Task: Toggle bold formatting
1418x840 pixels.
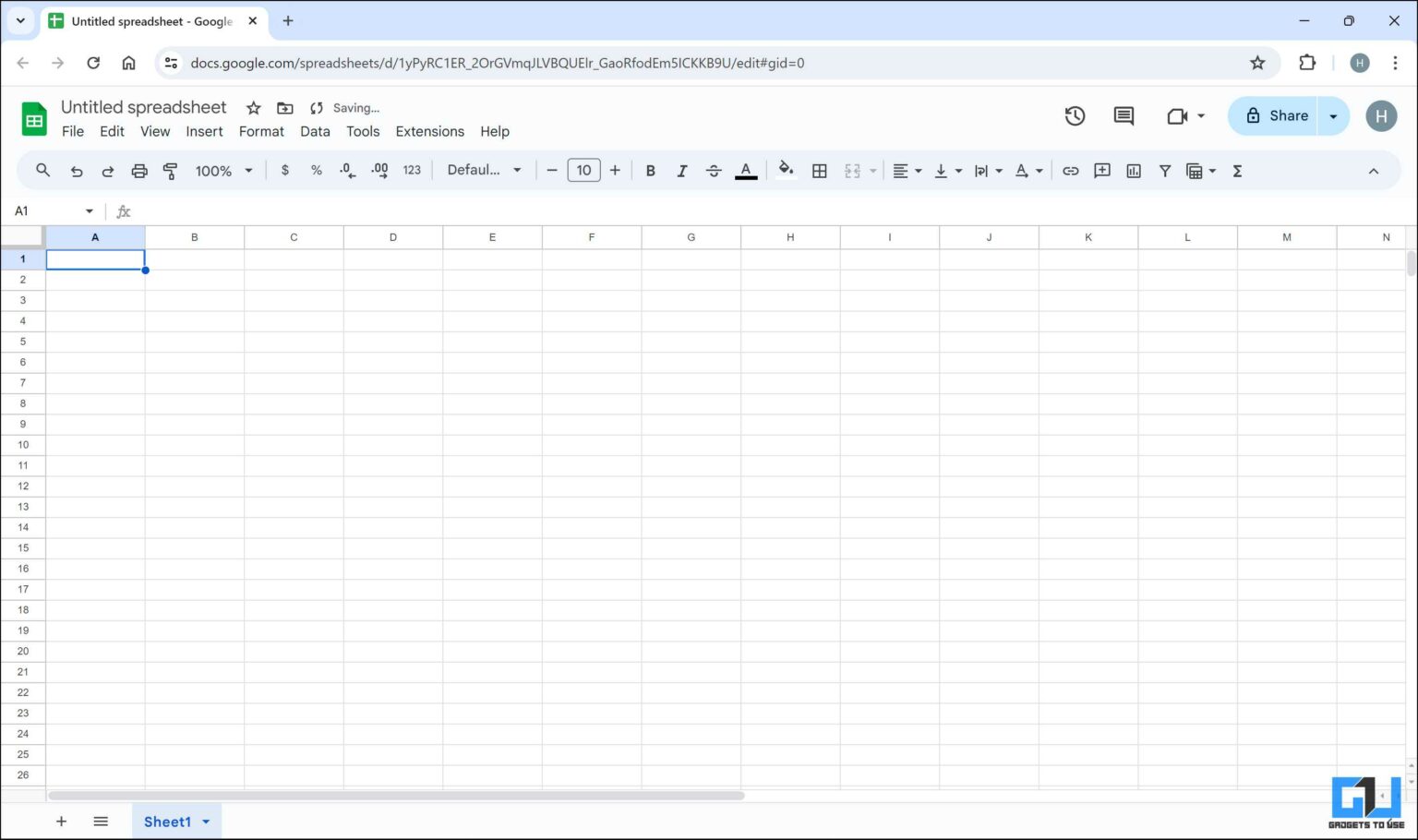Action: [650, 170]
